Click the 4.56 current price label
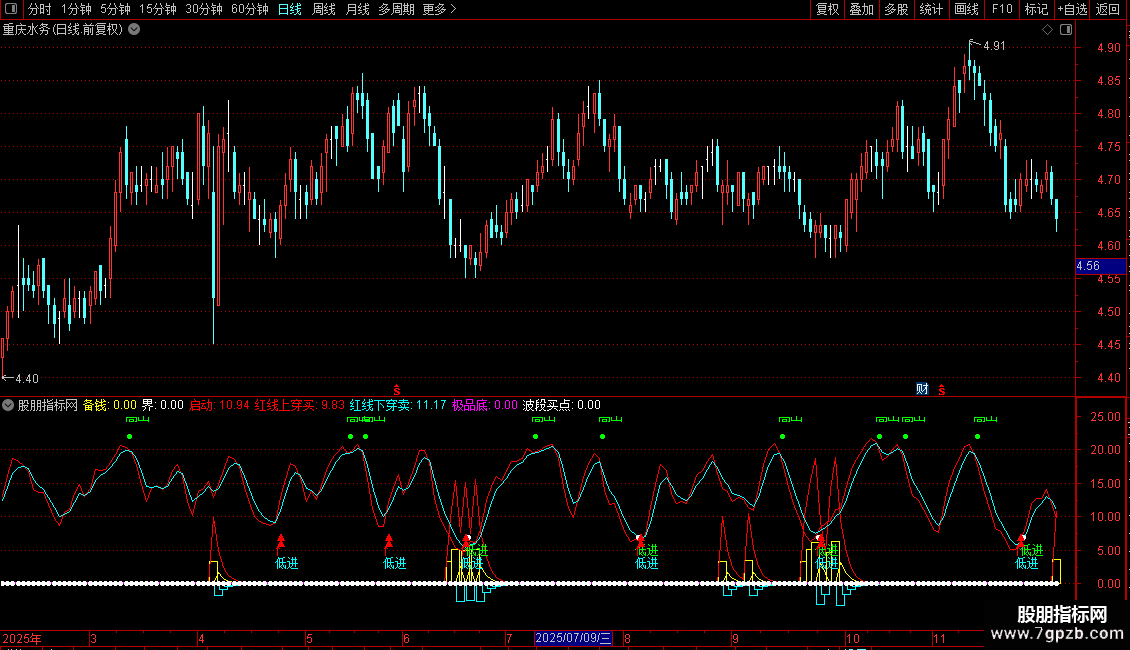 [1100, 266]
